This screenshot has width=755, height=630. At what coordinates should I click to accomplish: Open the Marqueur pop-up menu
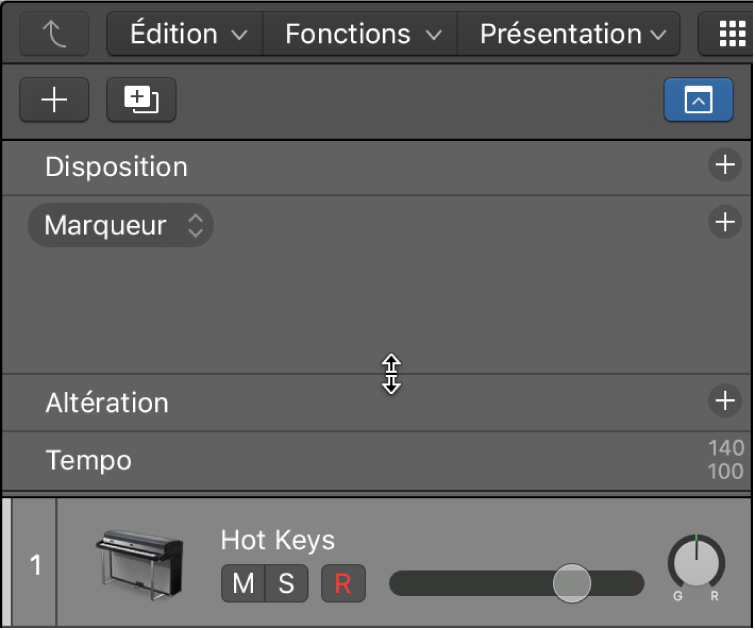tap(121, 226)
